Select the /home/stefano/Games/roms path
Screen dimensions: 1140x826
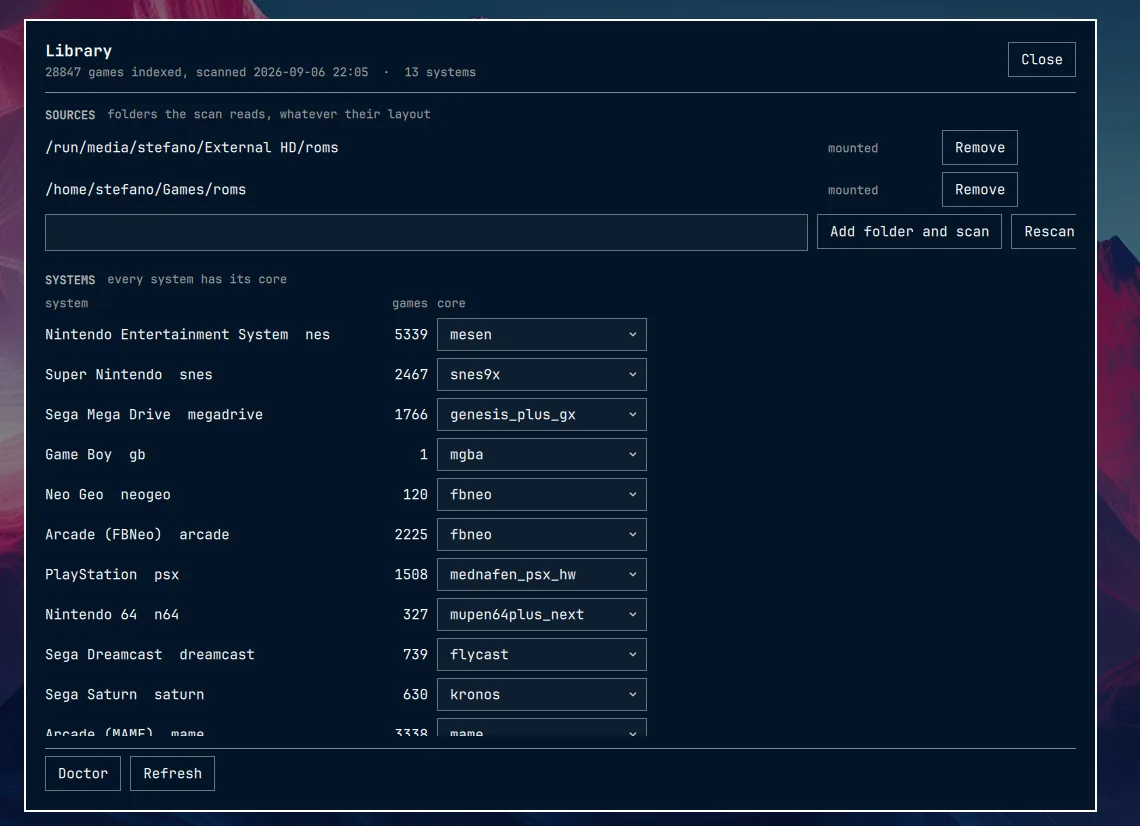145,190
